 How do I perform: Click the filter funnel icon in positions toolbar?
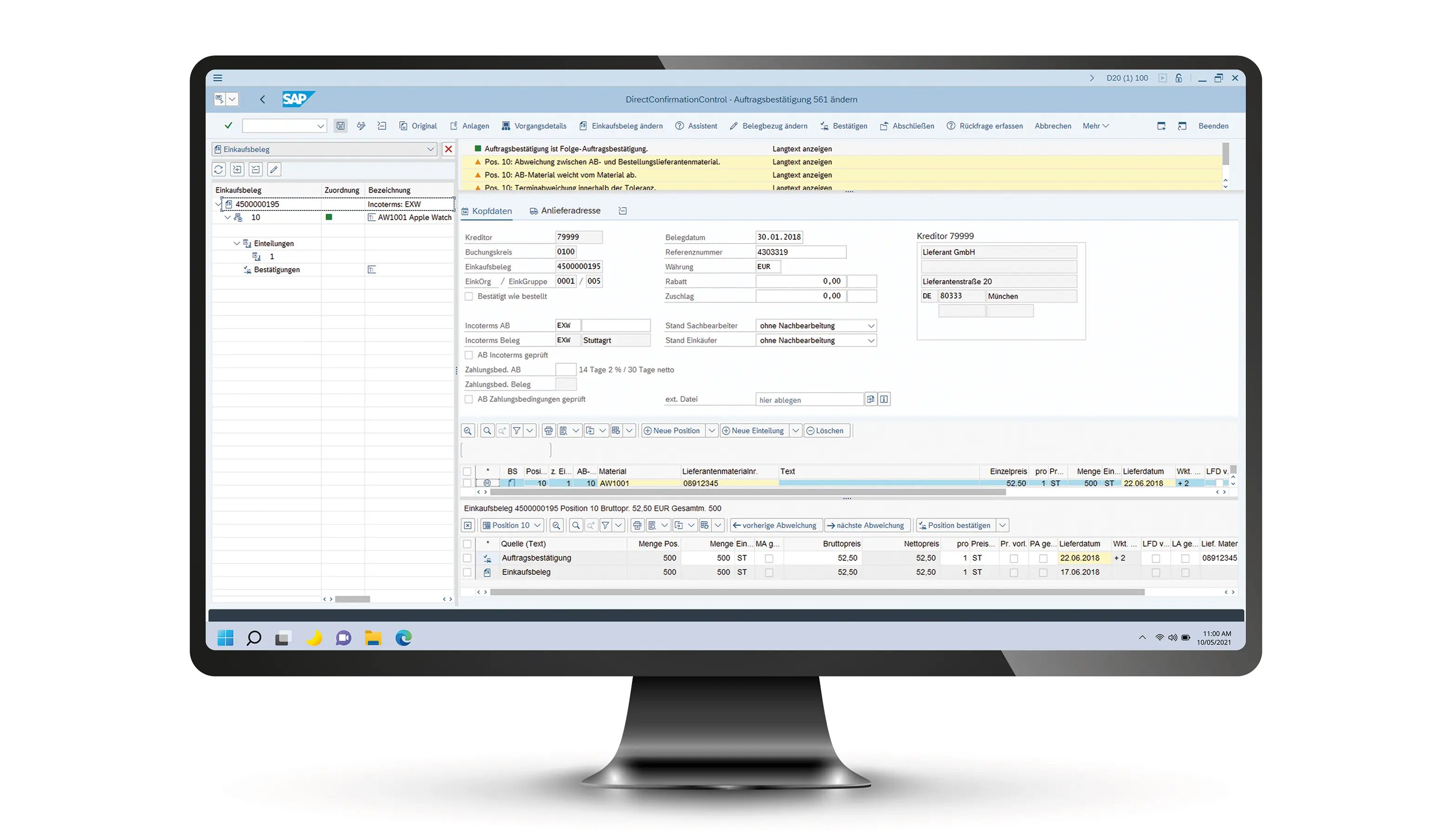coord(517,430)
